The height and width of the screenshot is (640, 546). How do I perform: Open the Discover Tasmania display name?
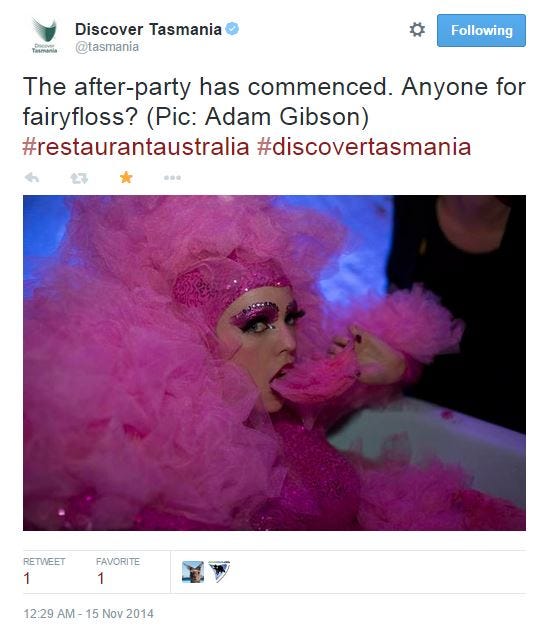click(148, 29)
